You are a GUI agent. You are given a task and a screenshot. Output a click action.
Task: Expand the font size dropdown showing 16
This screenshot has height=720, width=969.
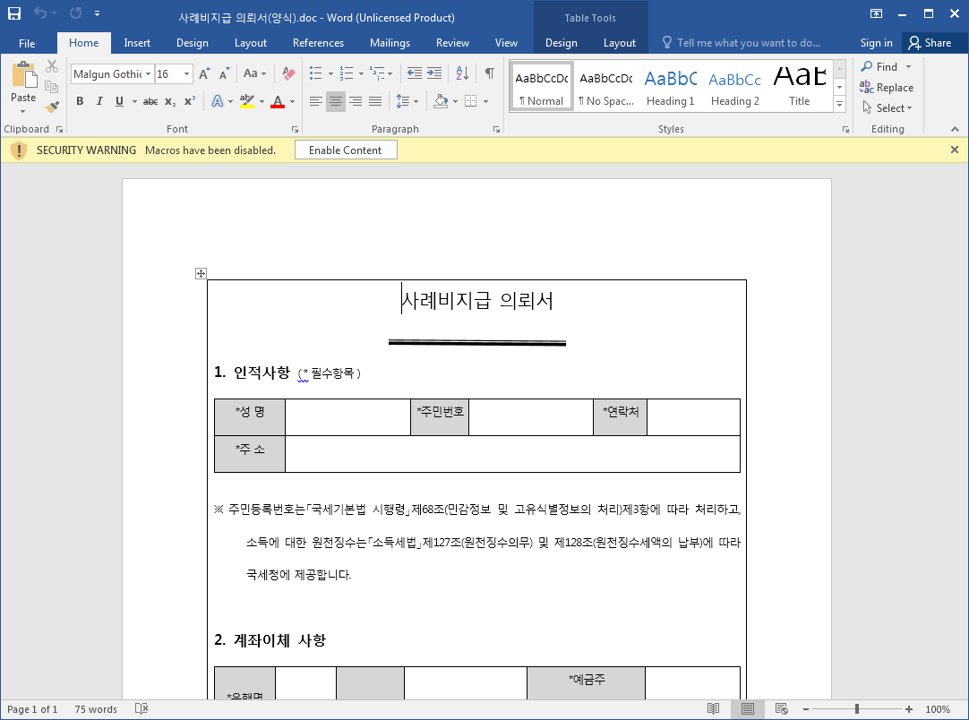tap(186, 74)
